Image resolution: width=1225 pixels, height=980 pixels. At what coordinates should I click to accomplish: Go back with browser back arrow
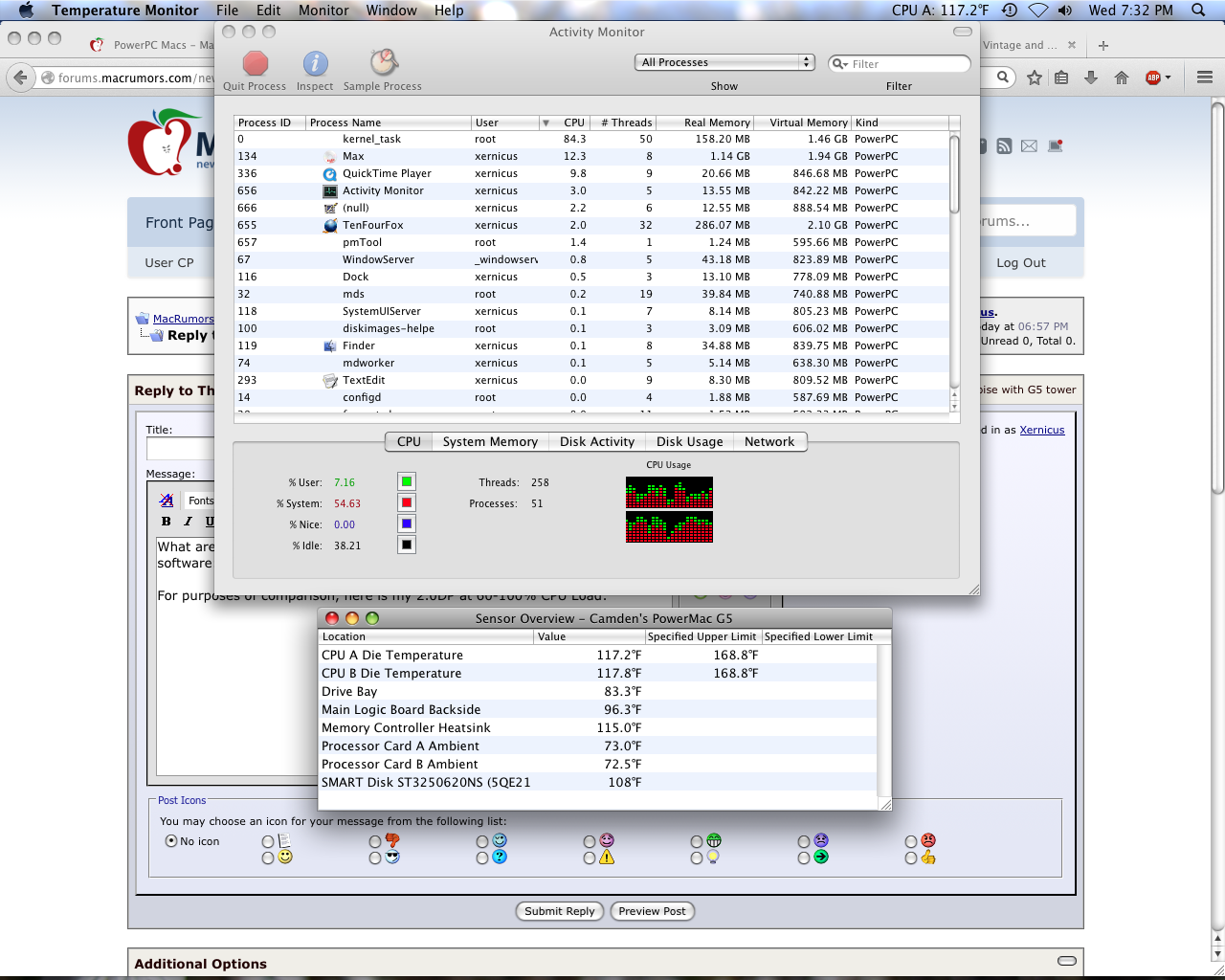21,78
